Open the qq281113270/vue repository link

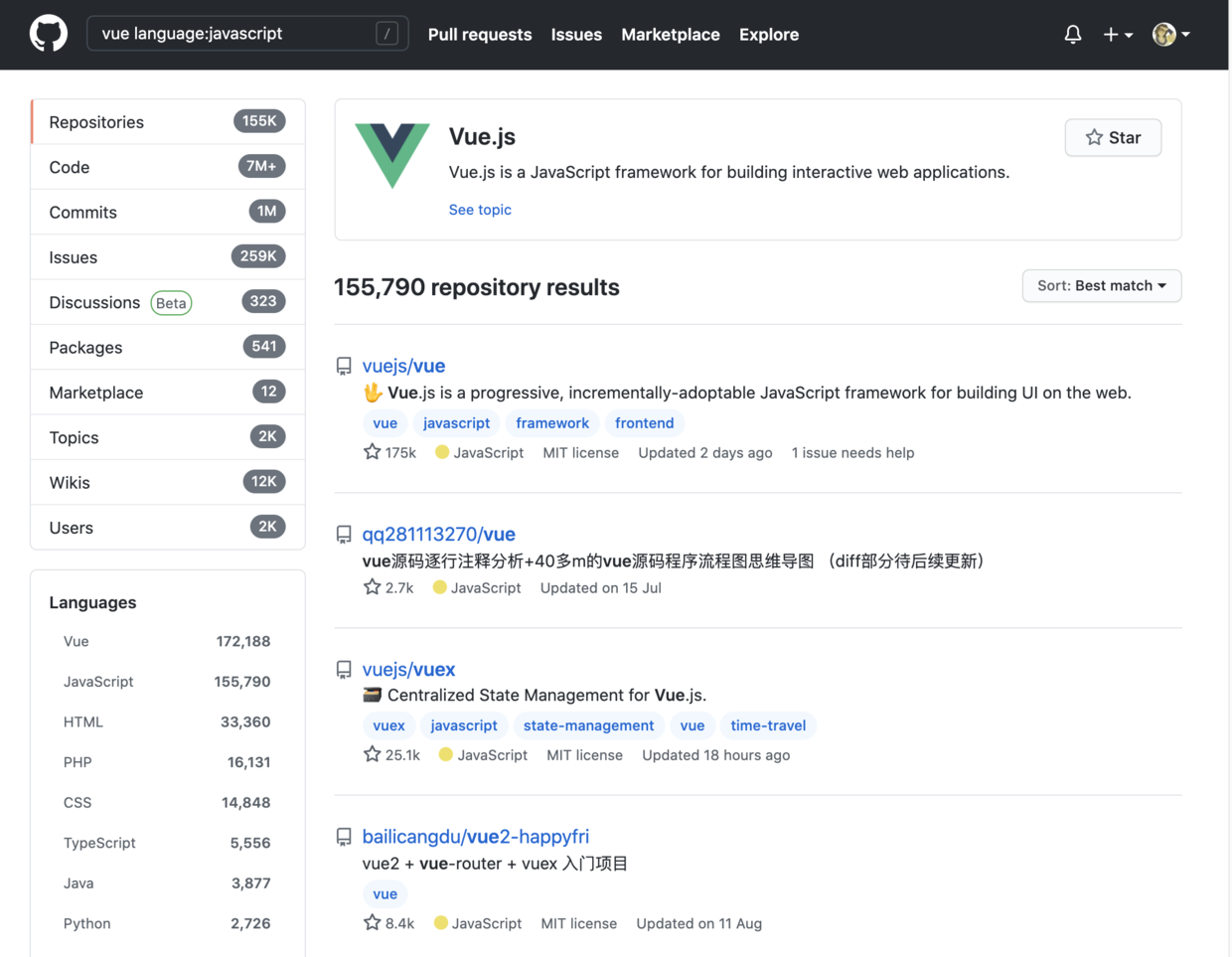[438, 534]
